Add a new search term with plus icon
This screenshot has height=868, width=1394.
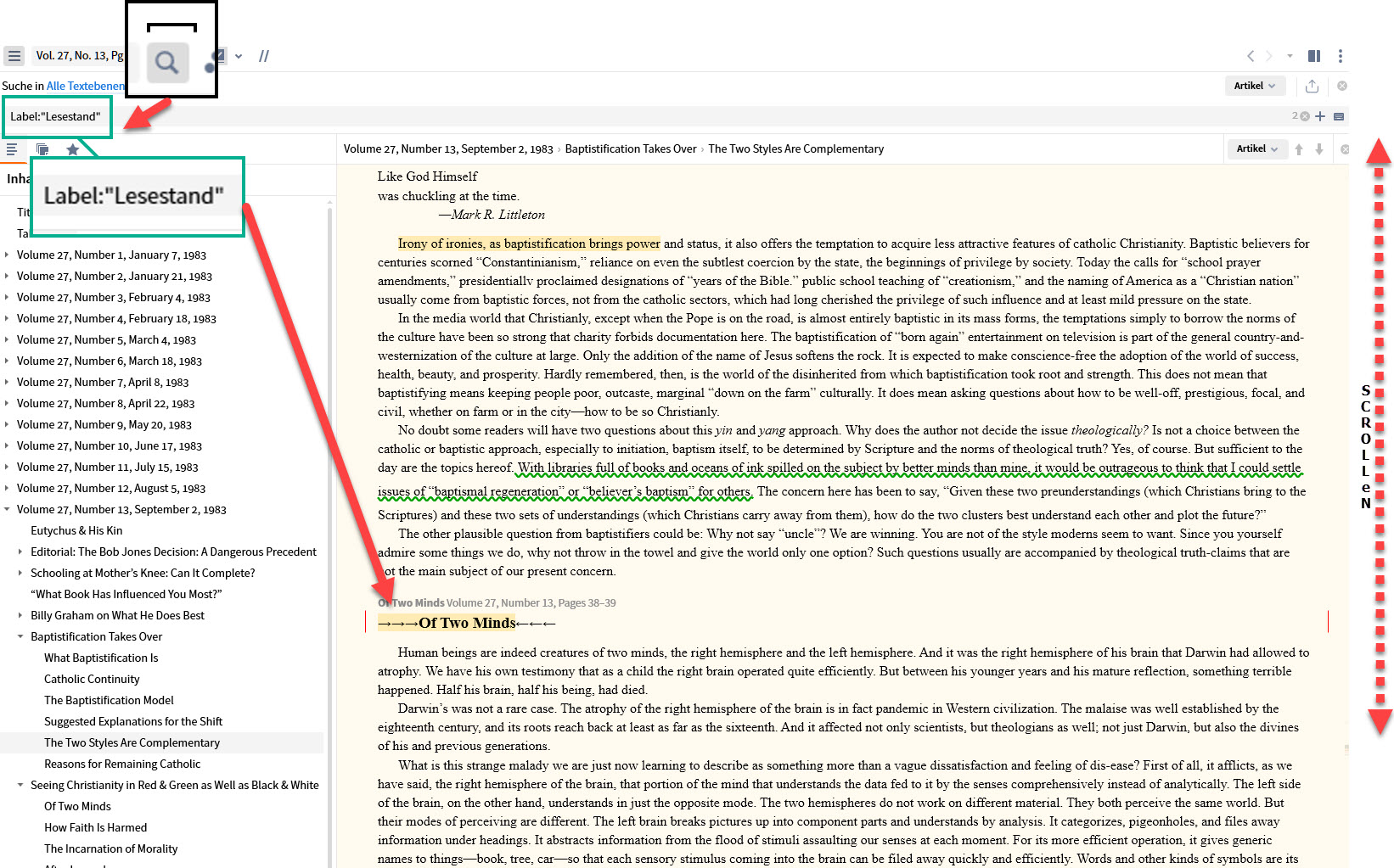tap(1320, 116)
